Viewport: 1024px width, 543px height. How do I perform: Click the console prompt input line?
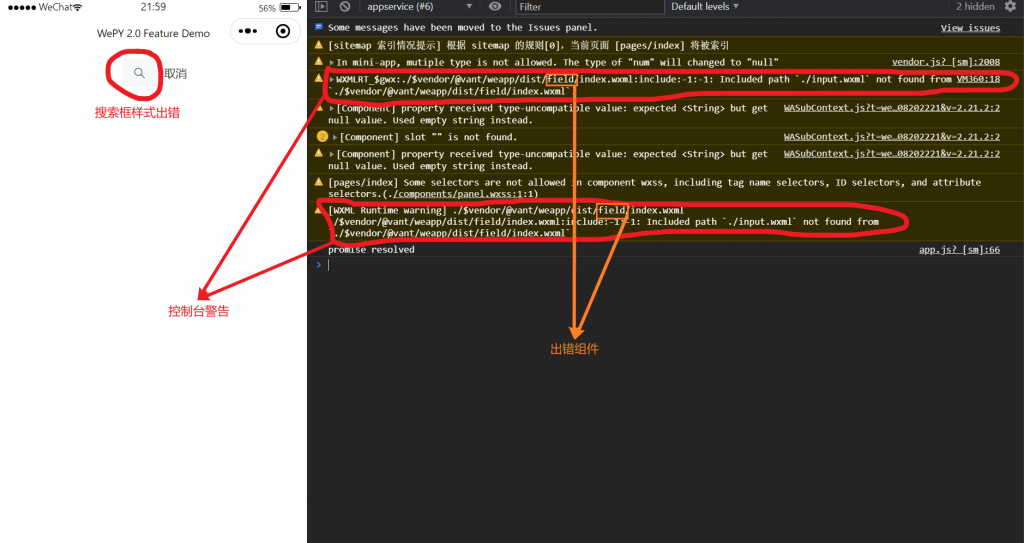click(x=665, y=265)
